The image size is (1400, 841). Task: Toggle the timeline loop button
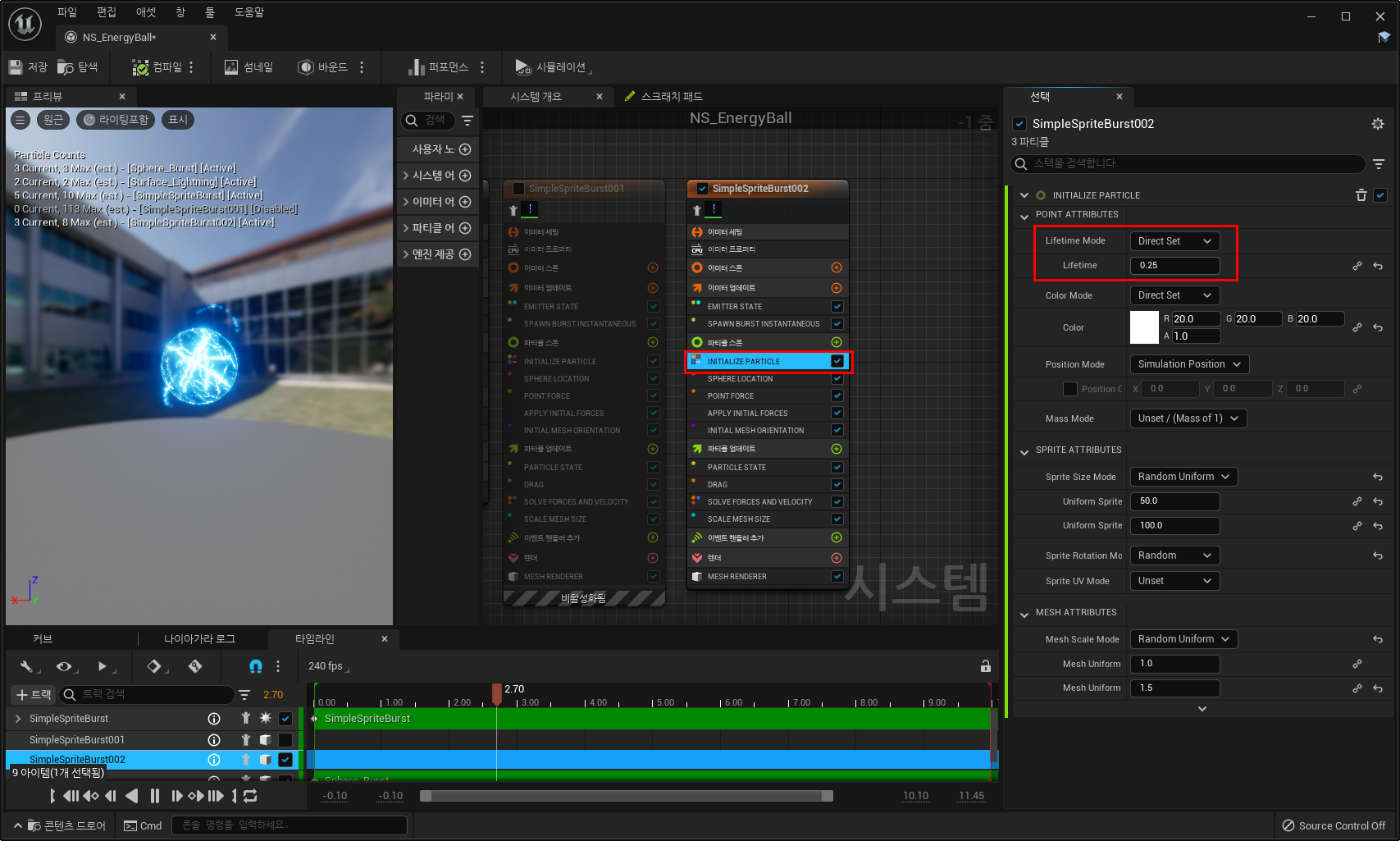click(250, 796)
